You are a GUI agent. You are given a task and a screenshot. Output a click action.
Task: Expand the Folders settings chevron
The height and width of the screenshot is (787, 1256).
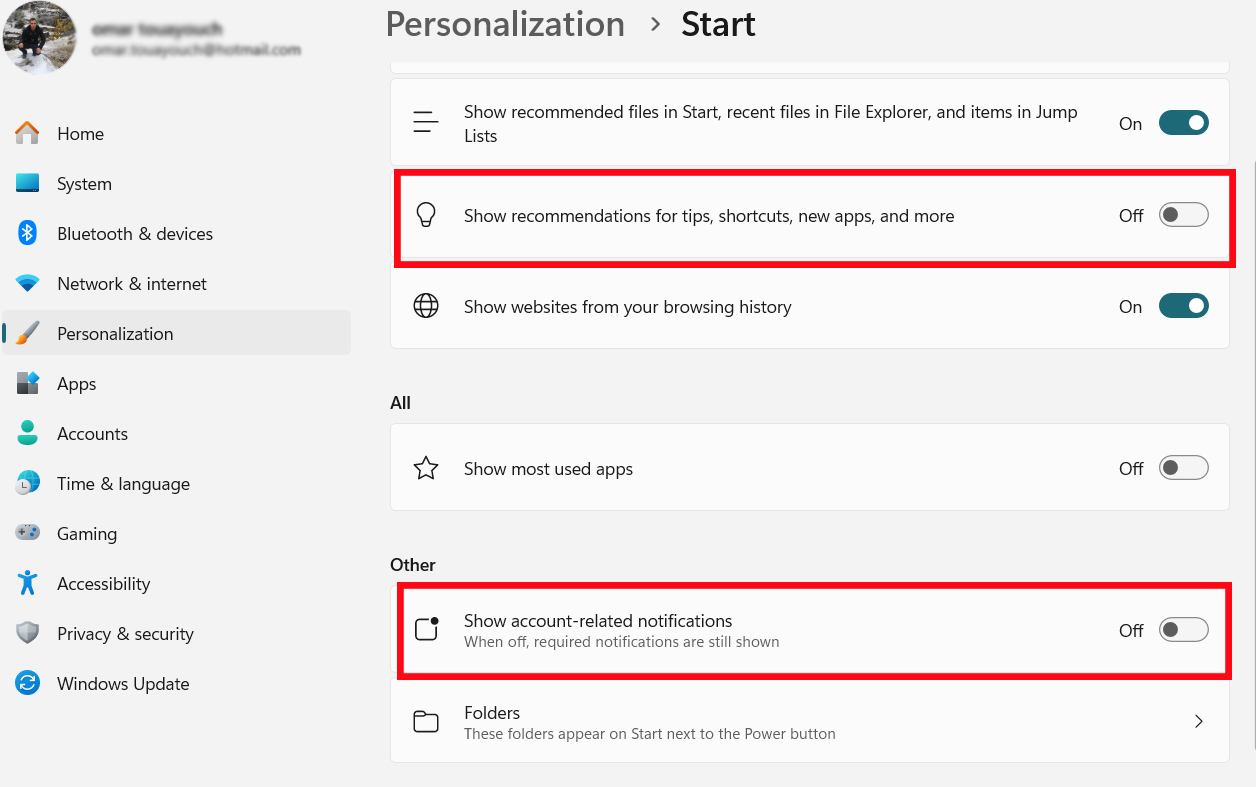point(1198,721)
